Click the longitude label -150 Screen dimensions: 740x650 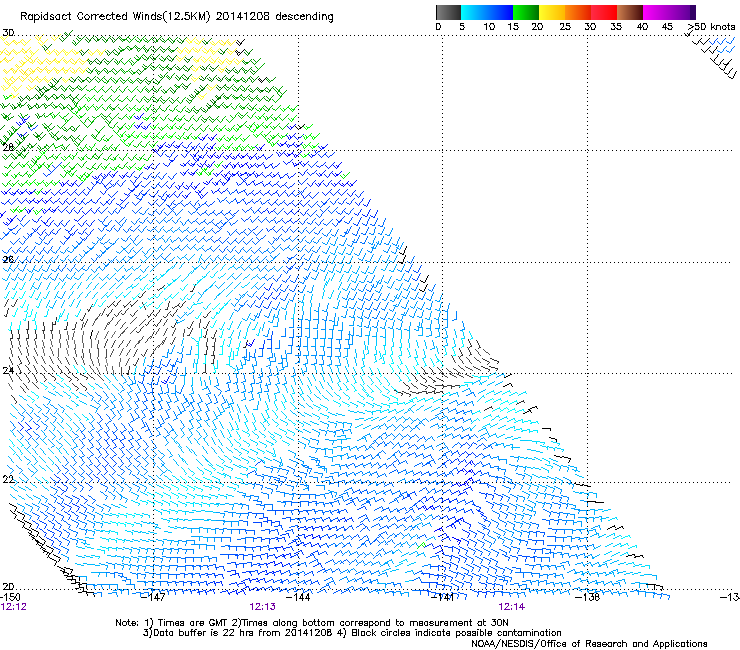pos(10,597)
